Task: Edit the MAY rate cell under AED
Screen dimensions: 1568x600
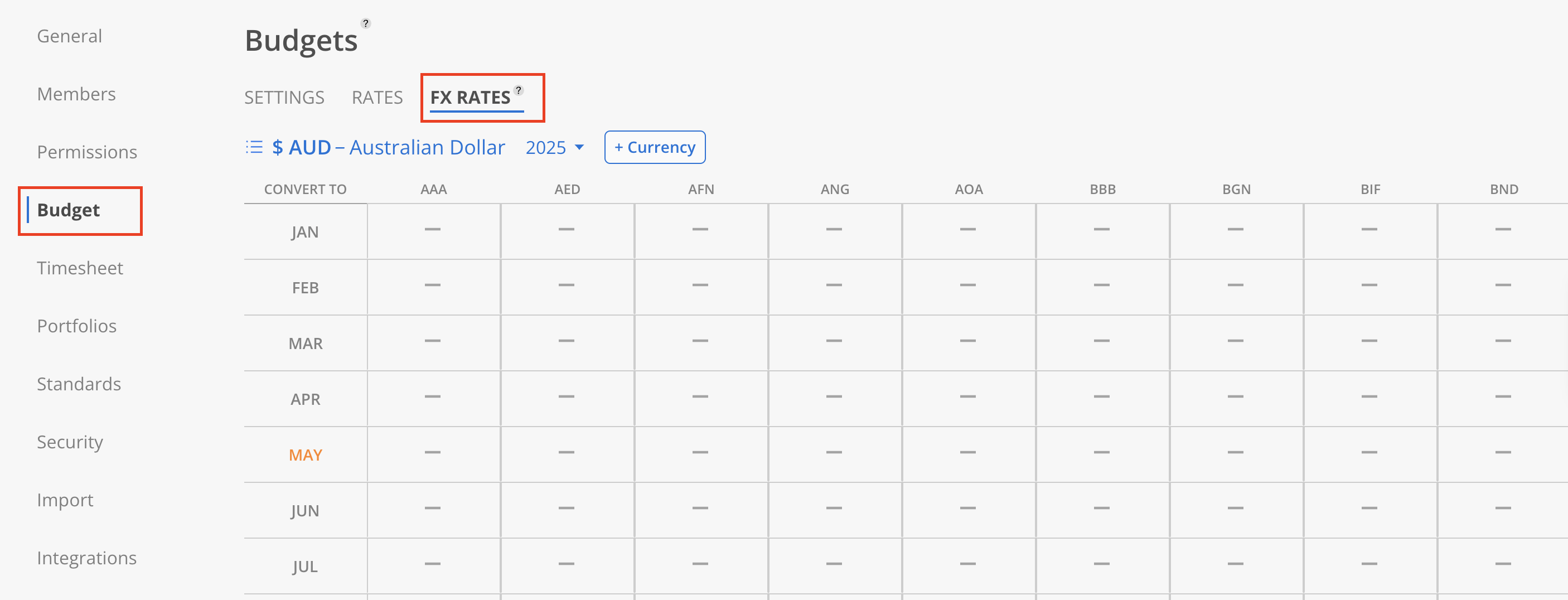Action: [x=567, y=454]
